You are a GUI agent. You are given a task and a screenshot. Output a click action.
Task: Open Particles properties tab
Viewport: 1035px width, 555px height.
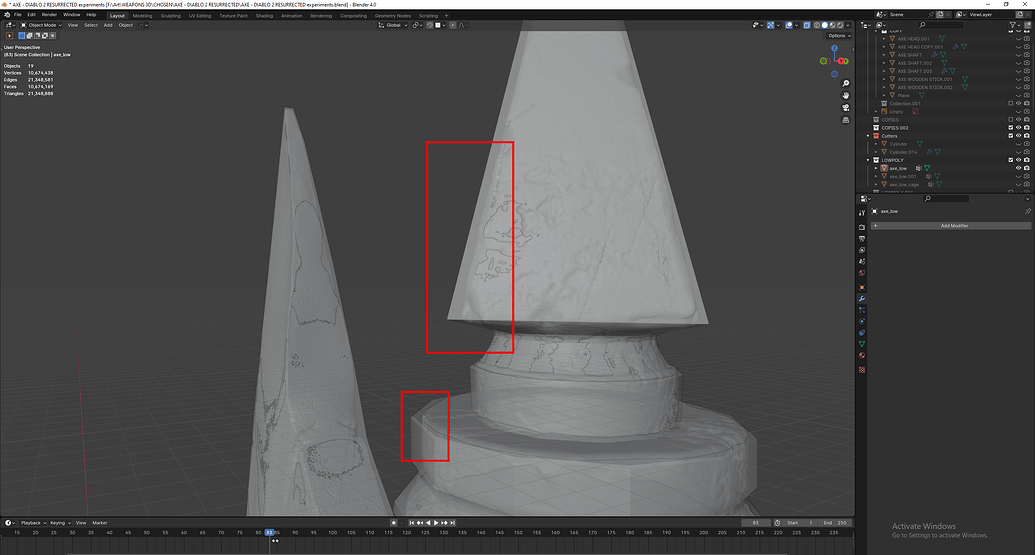tap(862, 310)
